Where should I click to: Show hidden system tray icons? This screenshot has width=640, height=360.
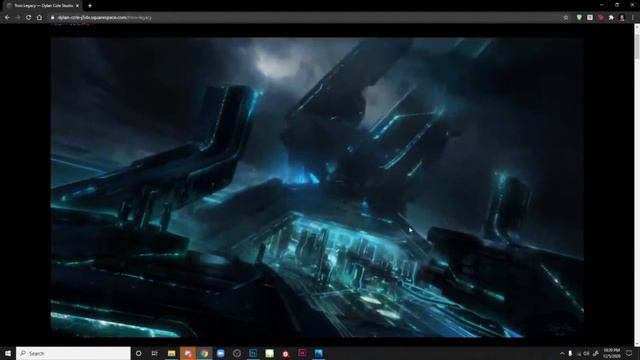click(x=562, y=353)
